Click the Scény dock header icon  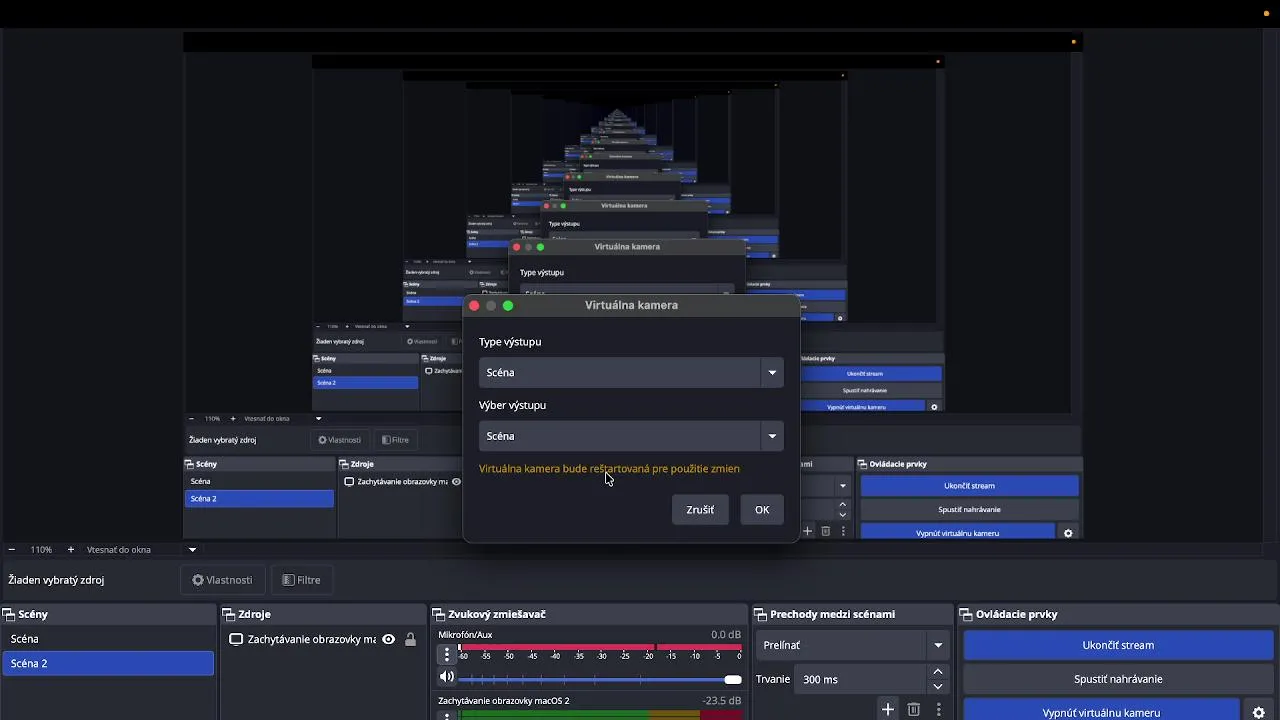(8, 614)
